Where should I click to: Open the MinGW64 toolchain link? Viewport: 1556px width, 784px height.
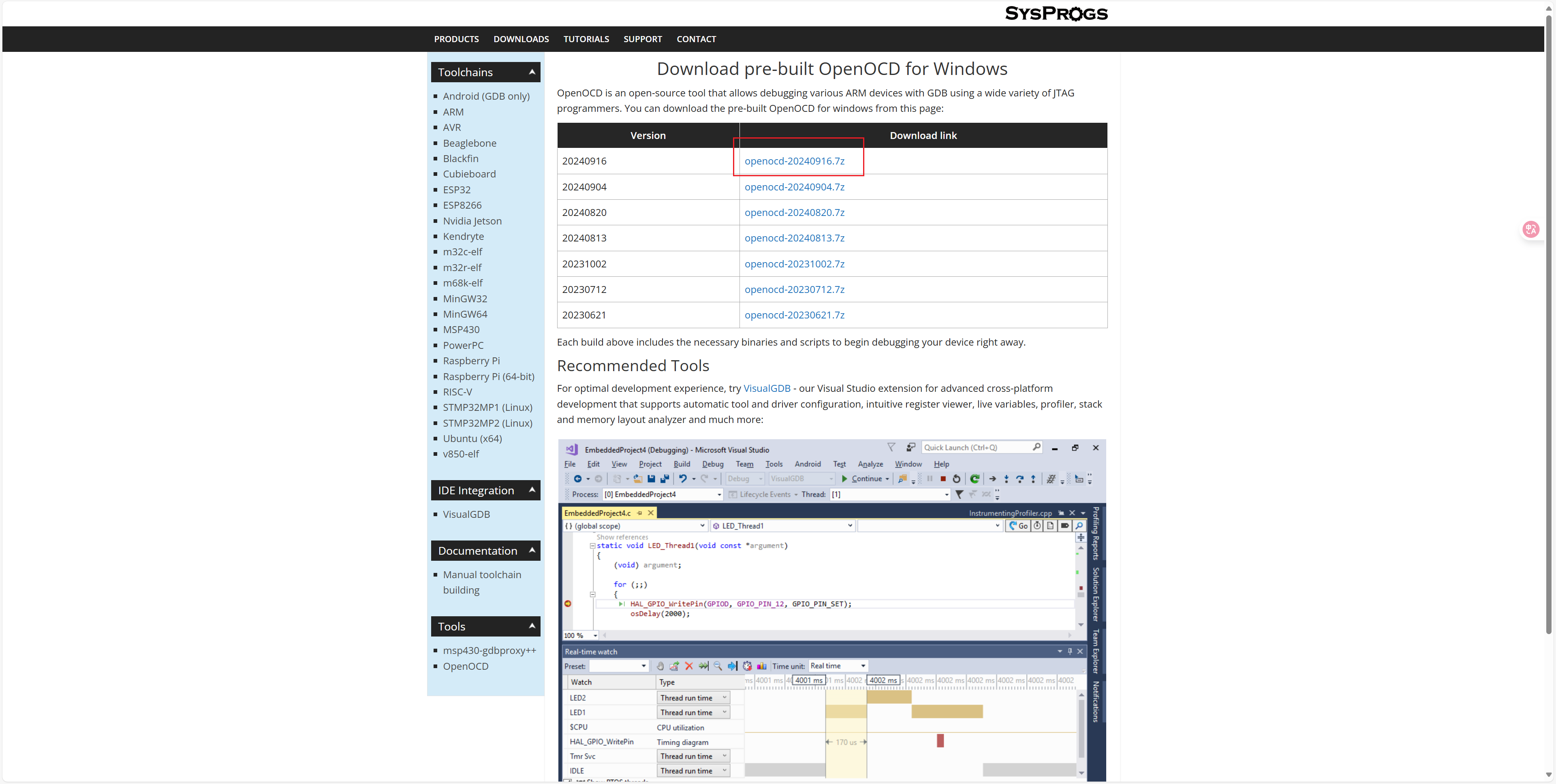tap(465, 314)
